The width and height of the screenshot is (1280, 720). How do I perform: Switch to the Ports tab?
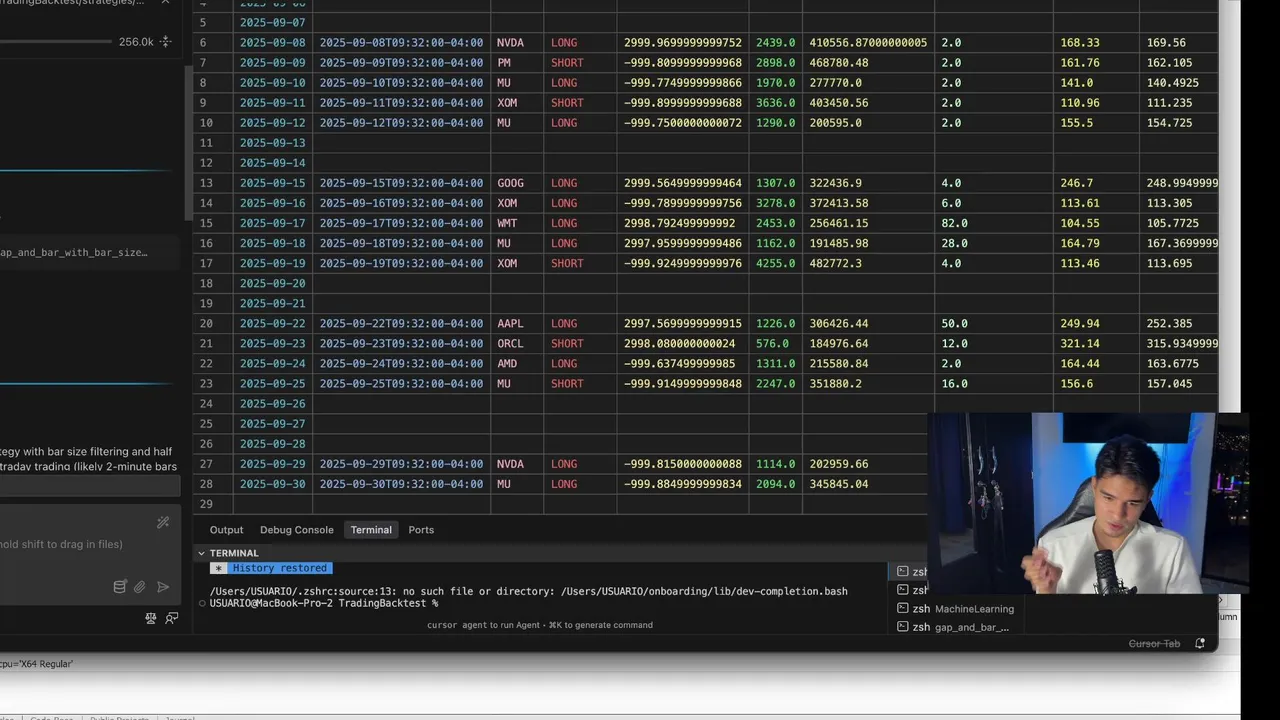[x=421, y=530]
